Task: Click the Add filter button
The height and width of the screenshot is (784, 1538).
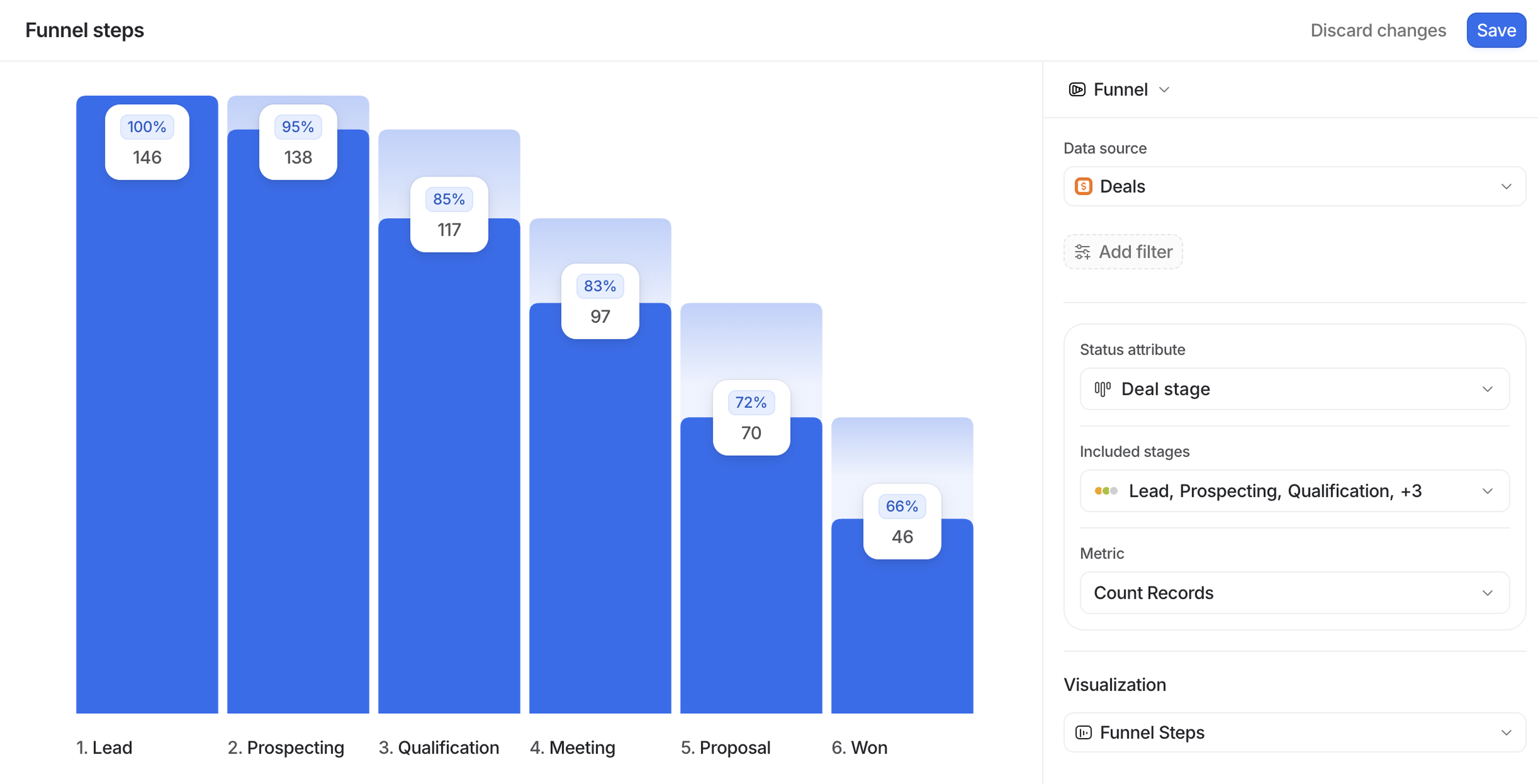Action: 1122,252
